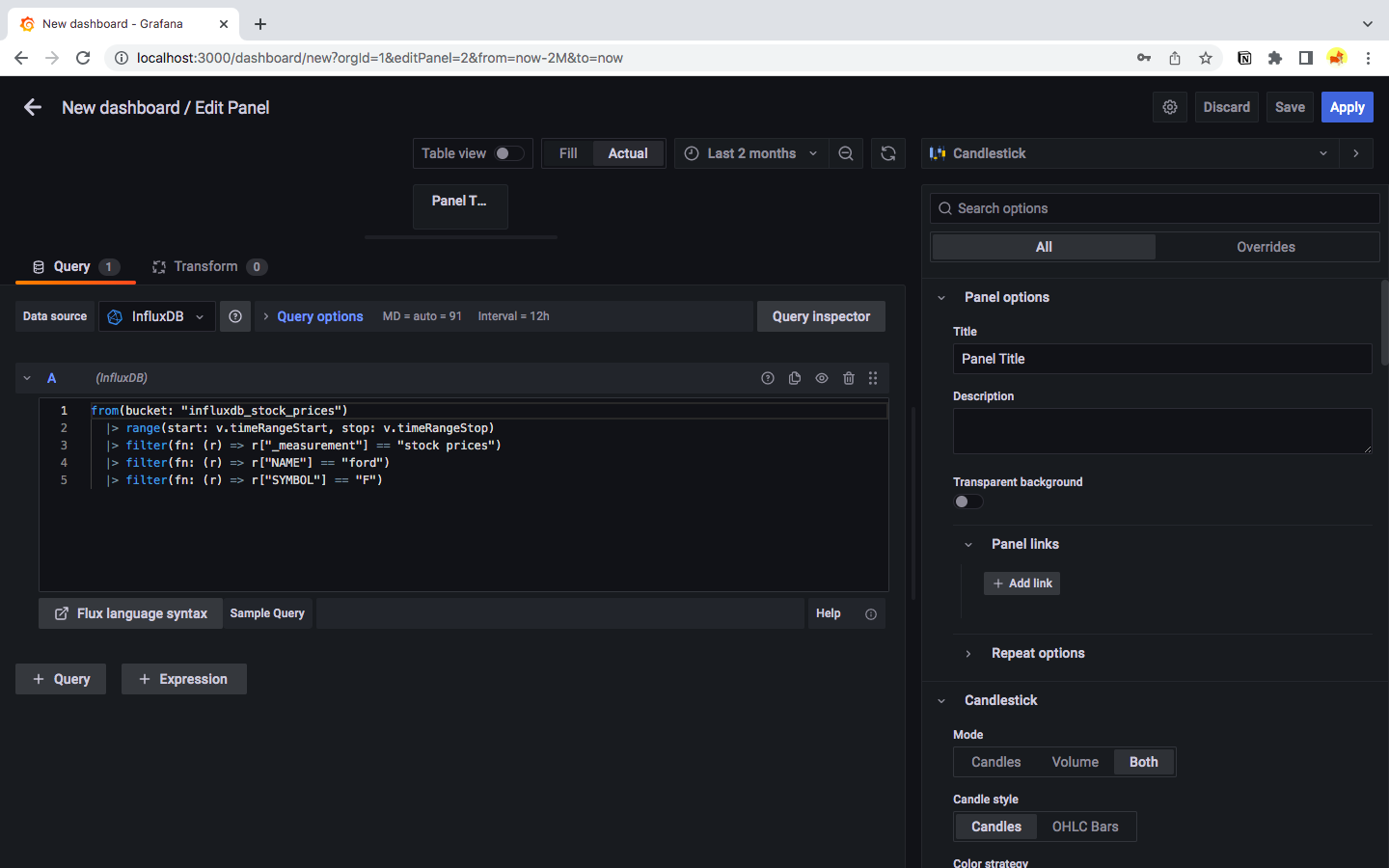Open dashboard settings gear icon
This screenshot has height=868, width=1389.
click(x=1170, y=107)
